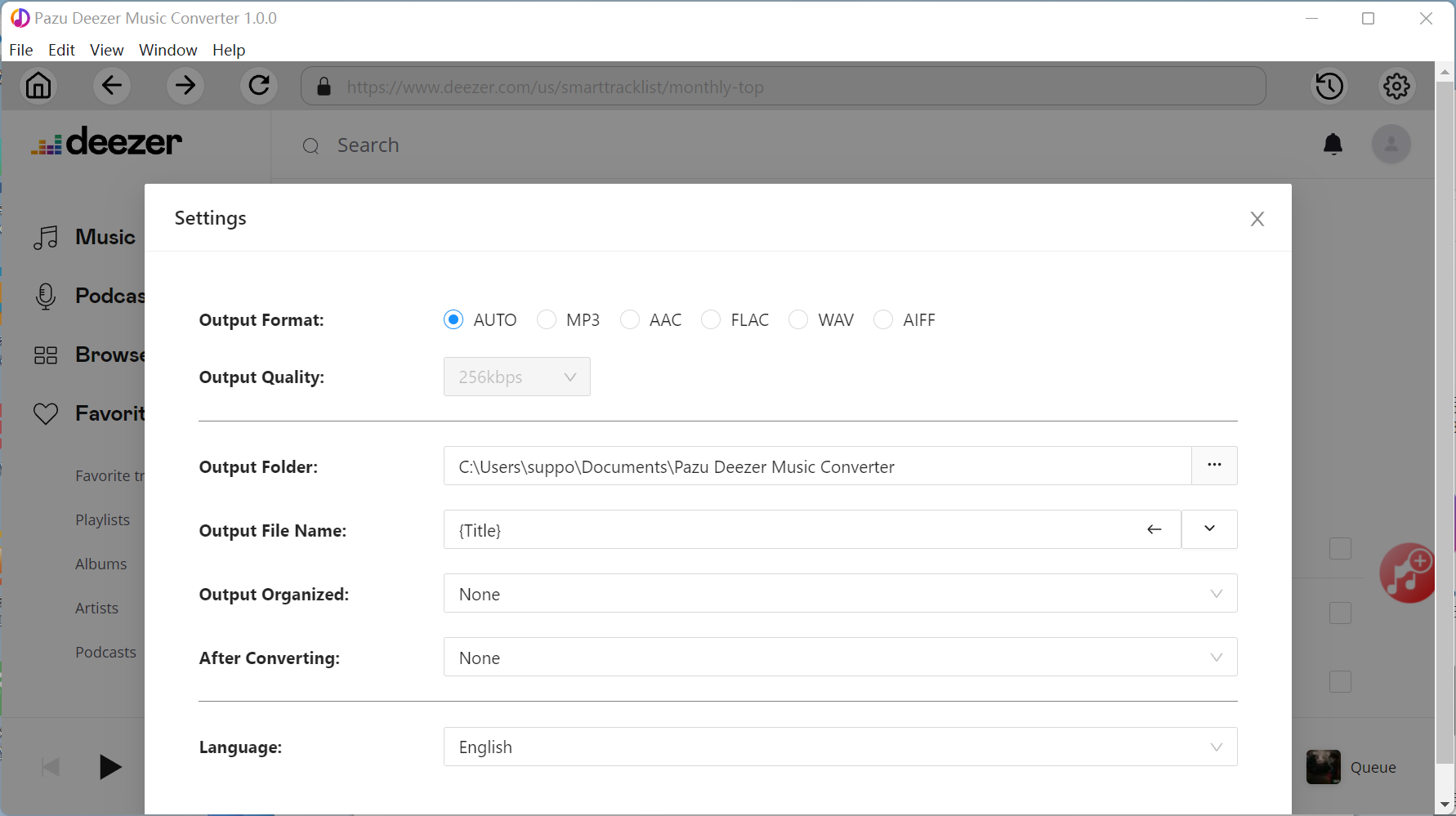The image size is (1456, 816).
Task: Open the user profile avatar
Action: tap(1391, 145)
